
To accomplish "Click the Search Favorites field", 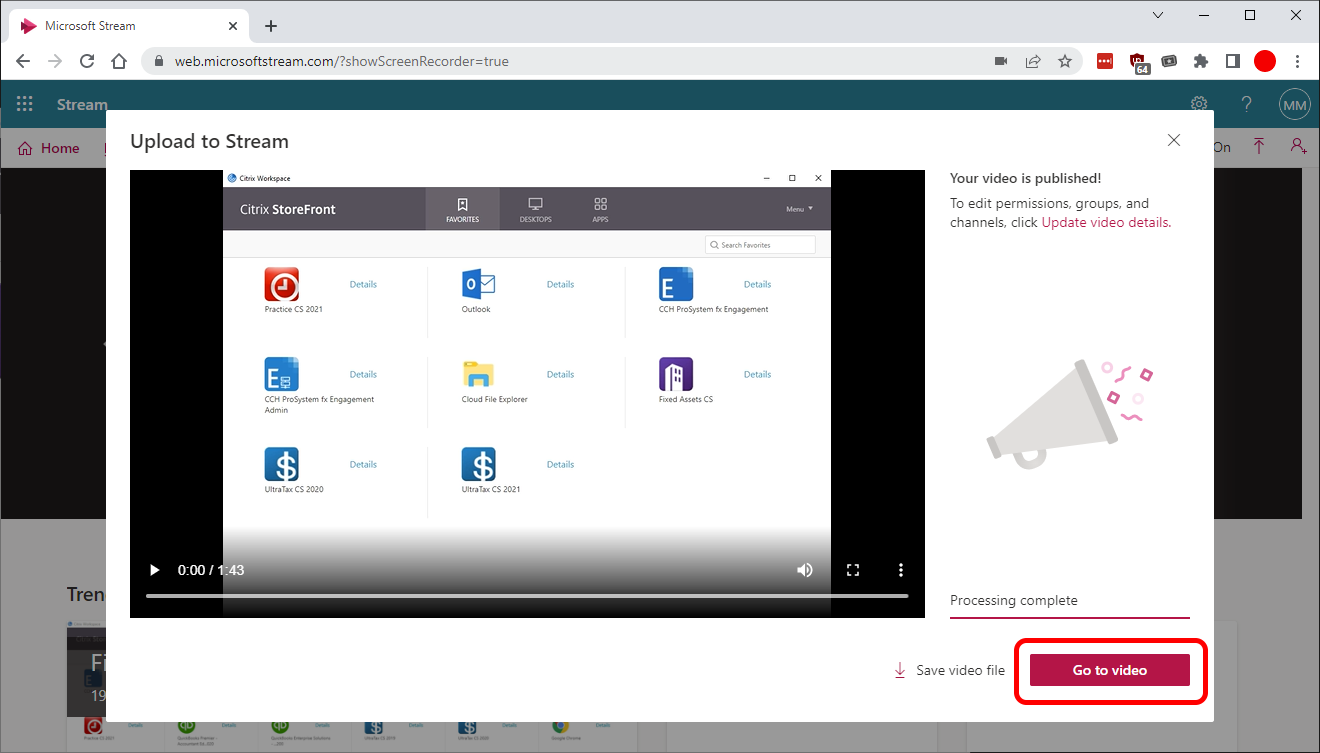I will tap(761, 245).
